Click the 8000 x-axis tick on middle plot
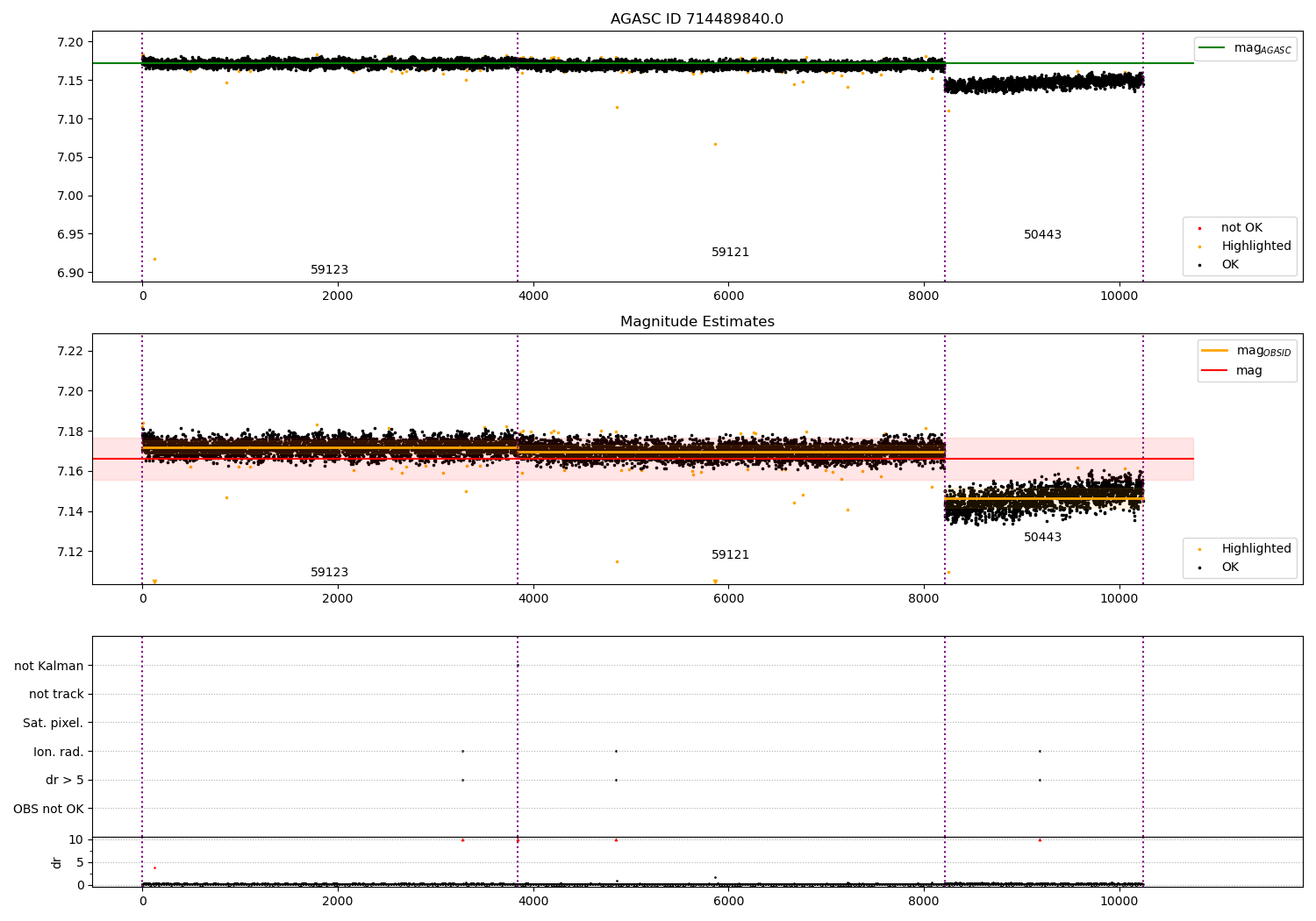Viewport: 1316px width, 921px height. (924, 598)
